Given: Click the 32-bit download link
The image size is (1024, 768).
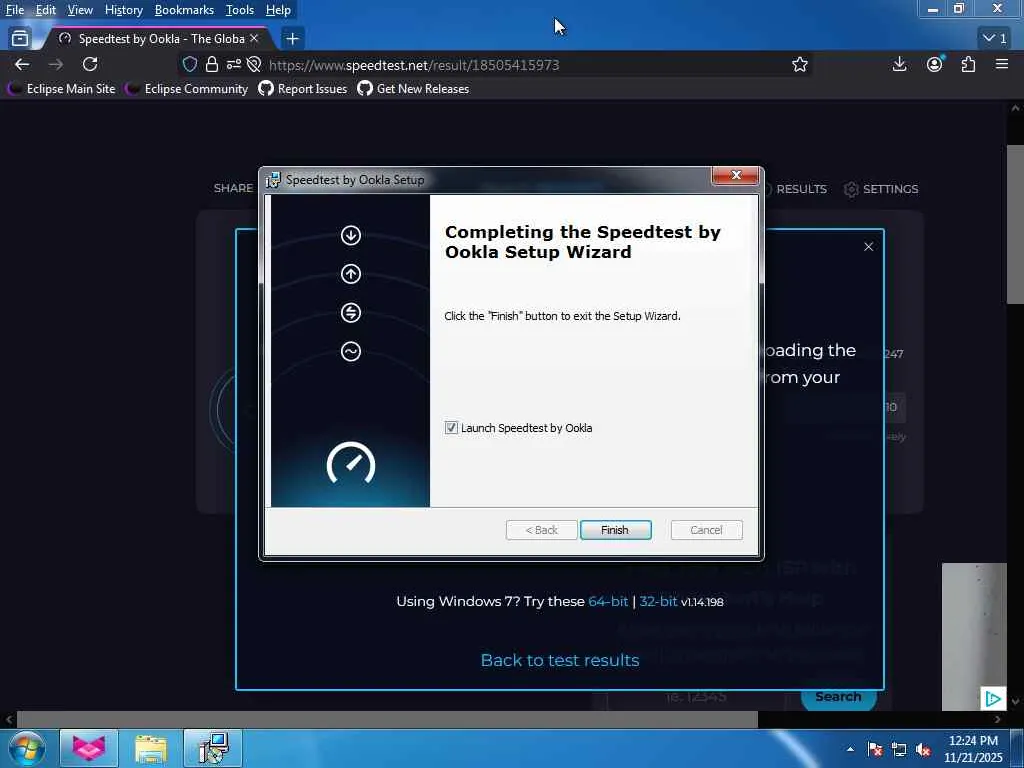Looking at the screenshot, I should [658, 601].
